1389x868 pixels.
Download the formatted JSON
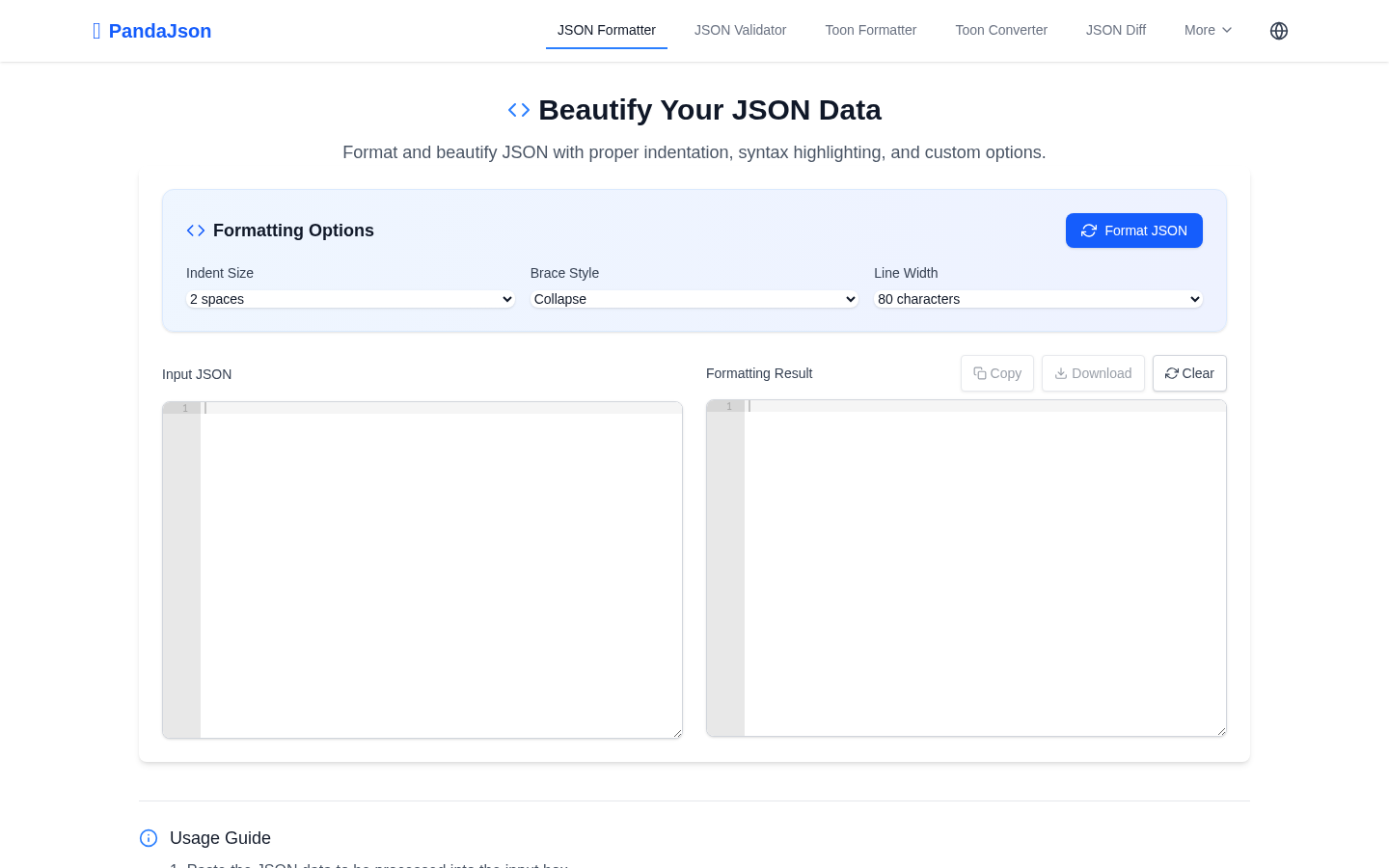(1093, 373)
